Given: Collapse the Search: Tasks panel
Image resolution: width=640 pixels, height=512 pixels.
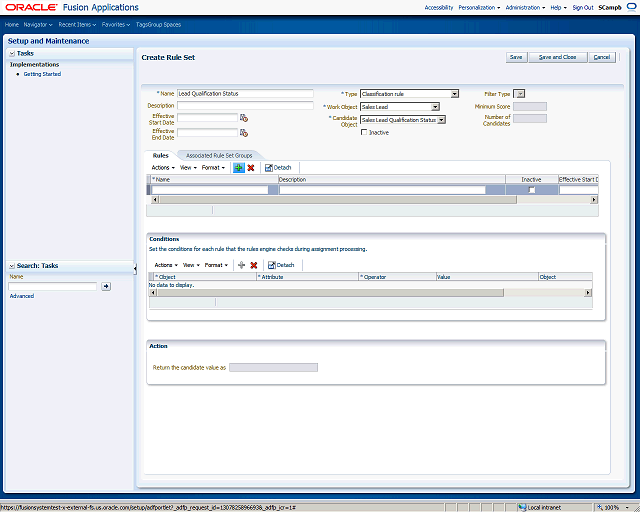Looking at the screenshot, I should [x=12, y=266].
